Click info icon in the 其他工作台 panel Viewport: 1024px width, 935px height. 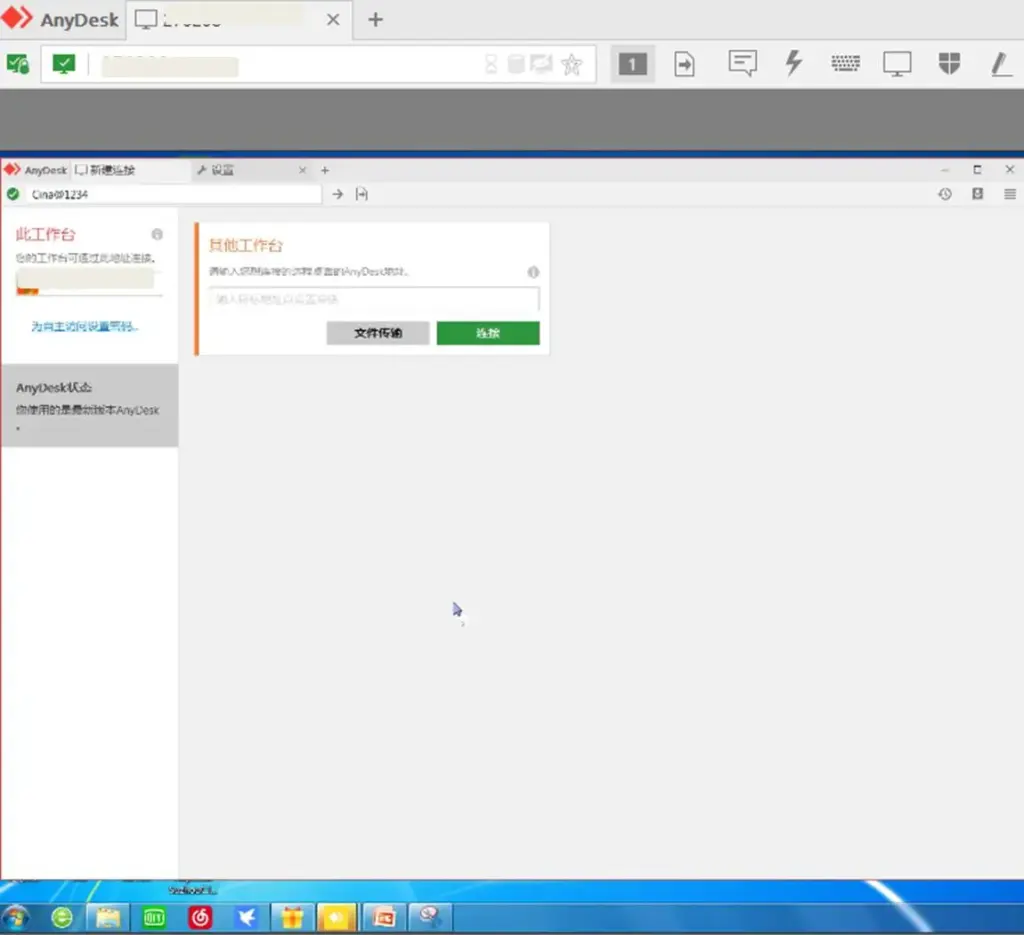pyautogui.click(x=534, y=272)
